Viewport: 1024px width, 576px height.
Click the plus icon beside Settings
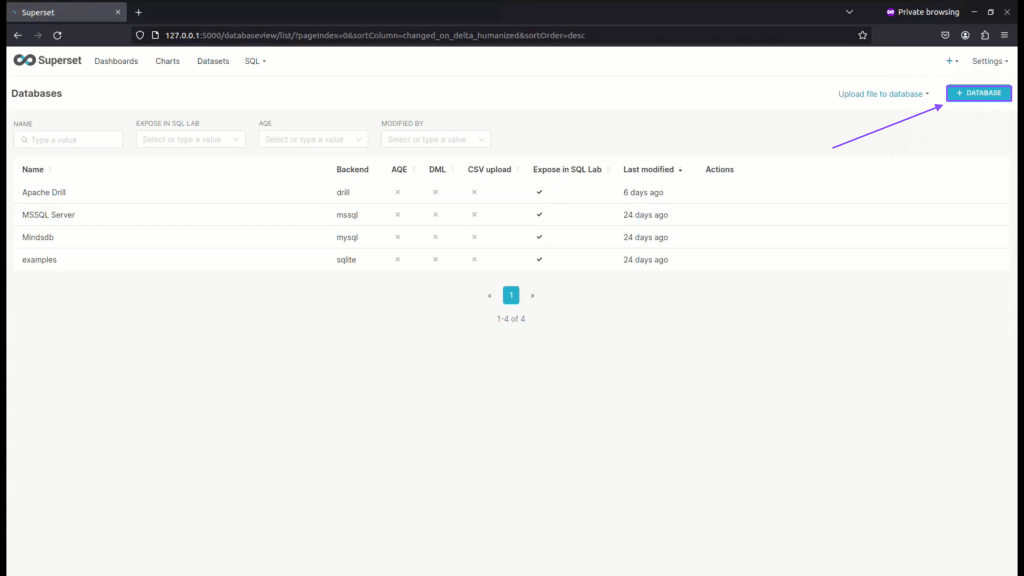click(x=951, y=61)
